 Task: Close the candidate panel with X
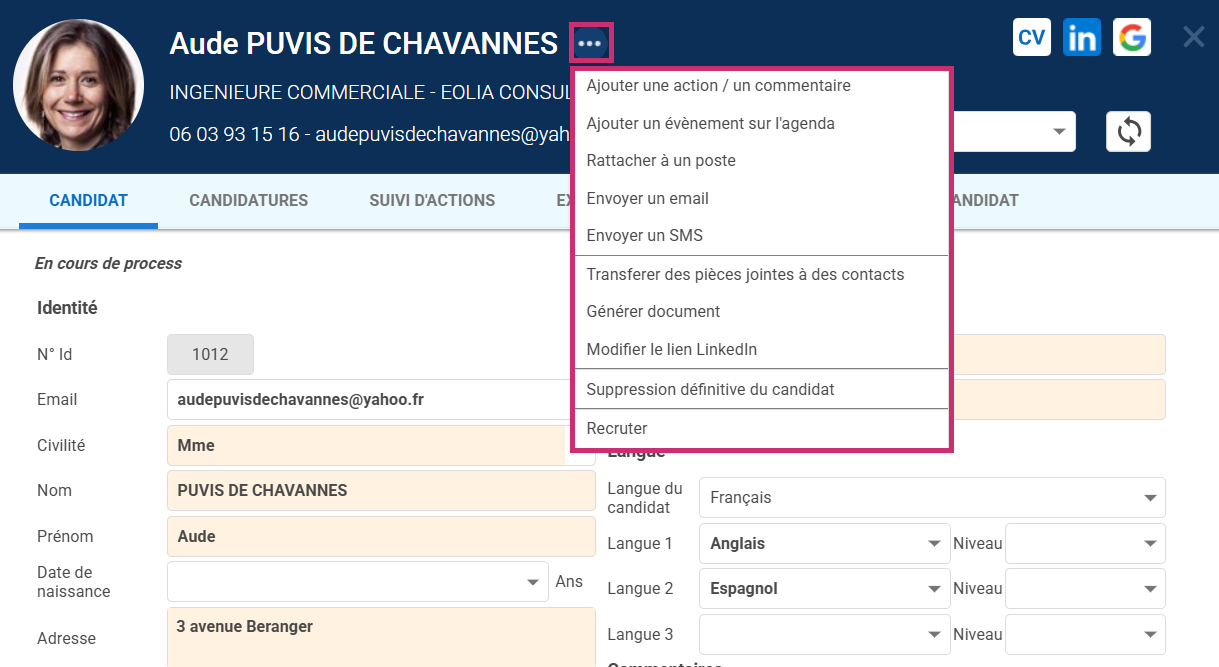tap(1193, 38)
